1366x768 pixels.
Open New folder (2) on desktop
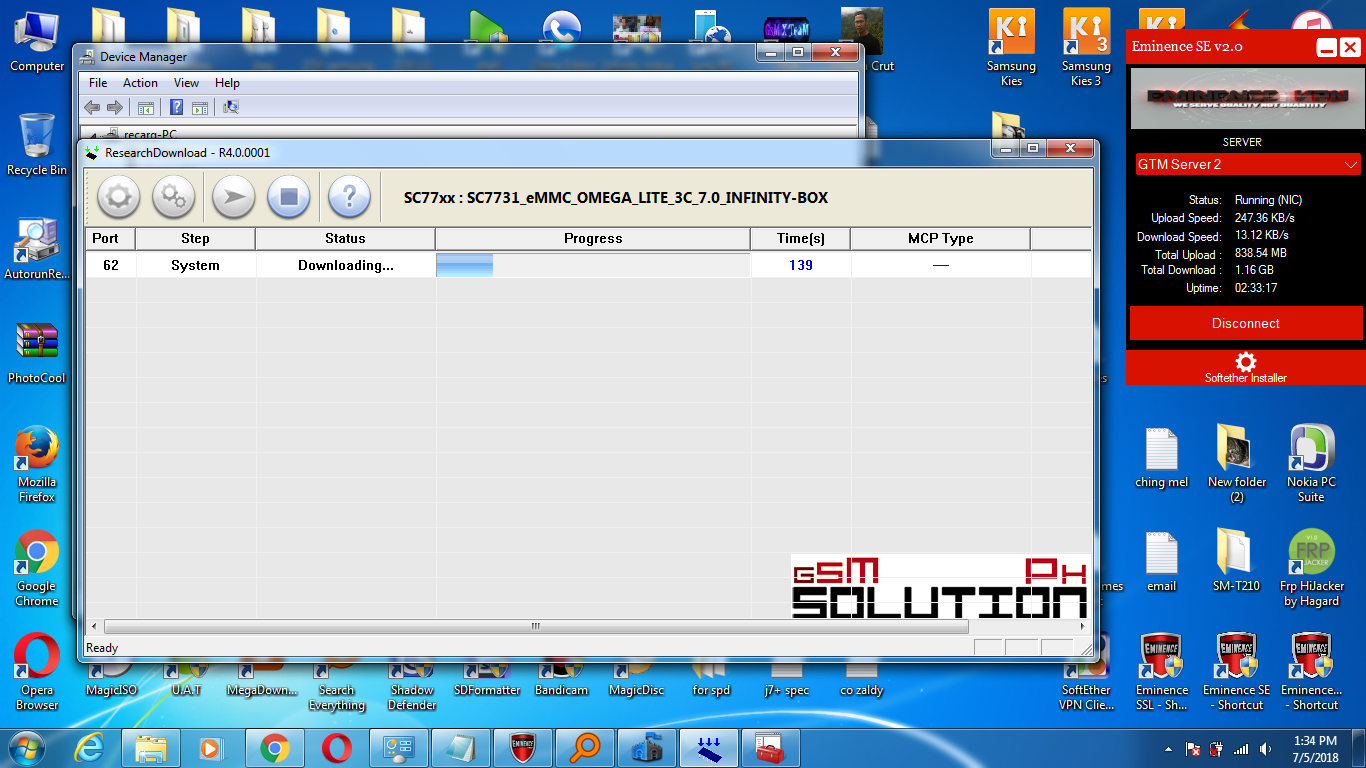coord(1236,464)
